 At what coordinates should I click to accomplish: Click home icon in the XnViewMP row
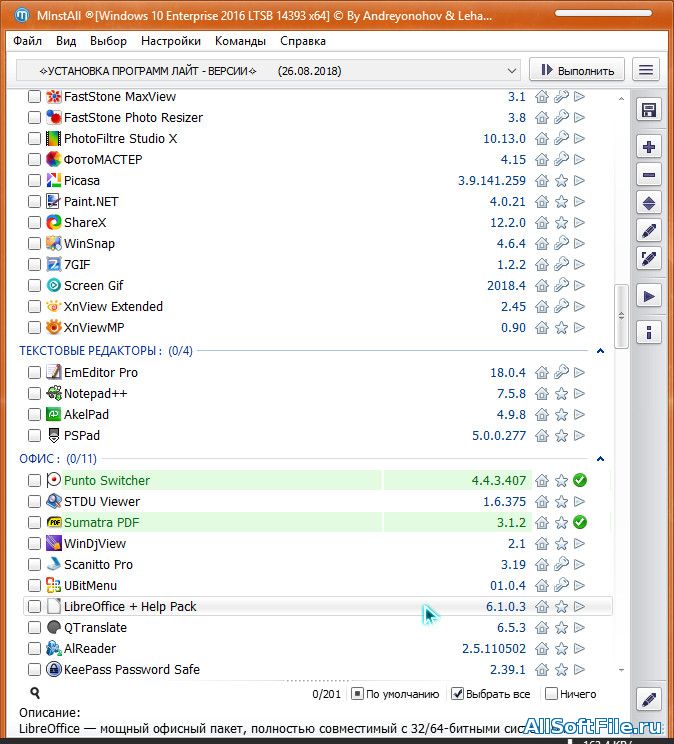(x=542, y=328)
